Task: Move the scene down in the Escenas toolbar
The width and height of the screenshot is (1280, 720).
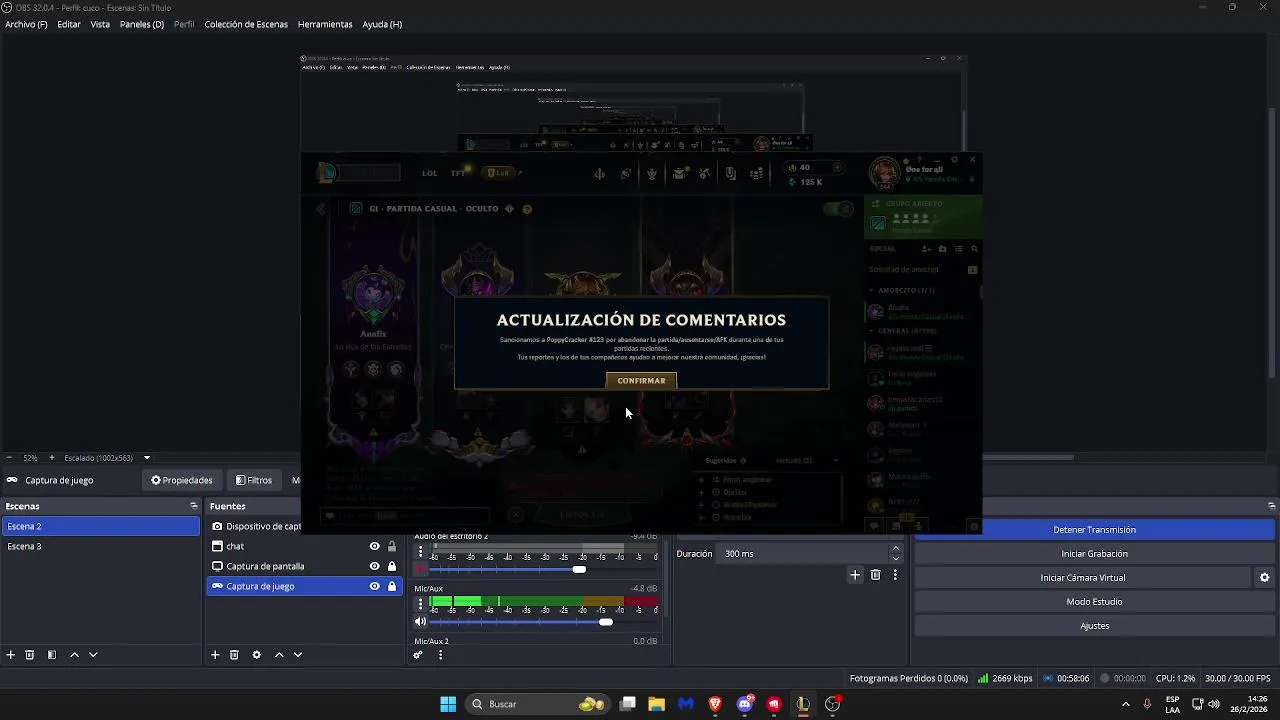Action: click(x=93, y=655)
